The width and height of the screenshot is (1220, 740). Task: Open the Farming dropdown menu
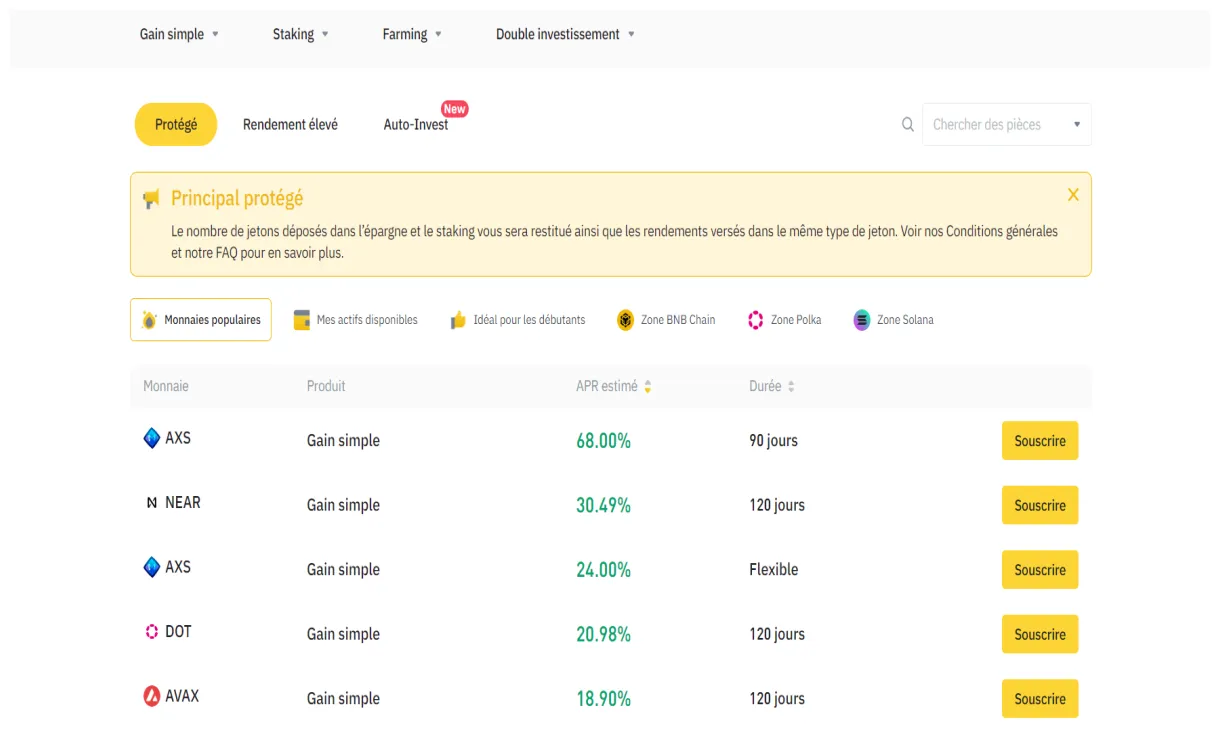[x=411, y=34]
